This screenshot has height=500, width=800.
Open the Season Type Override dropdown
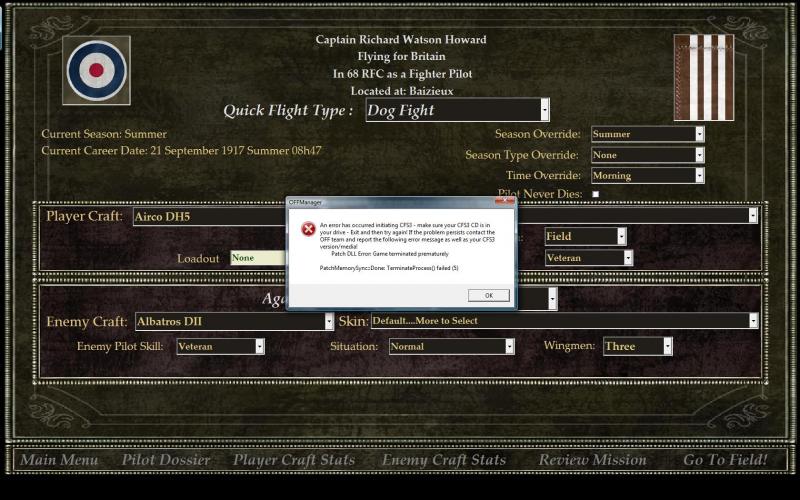tap(648, 155)
